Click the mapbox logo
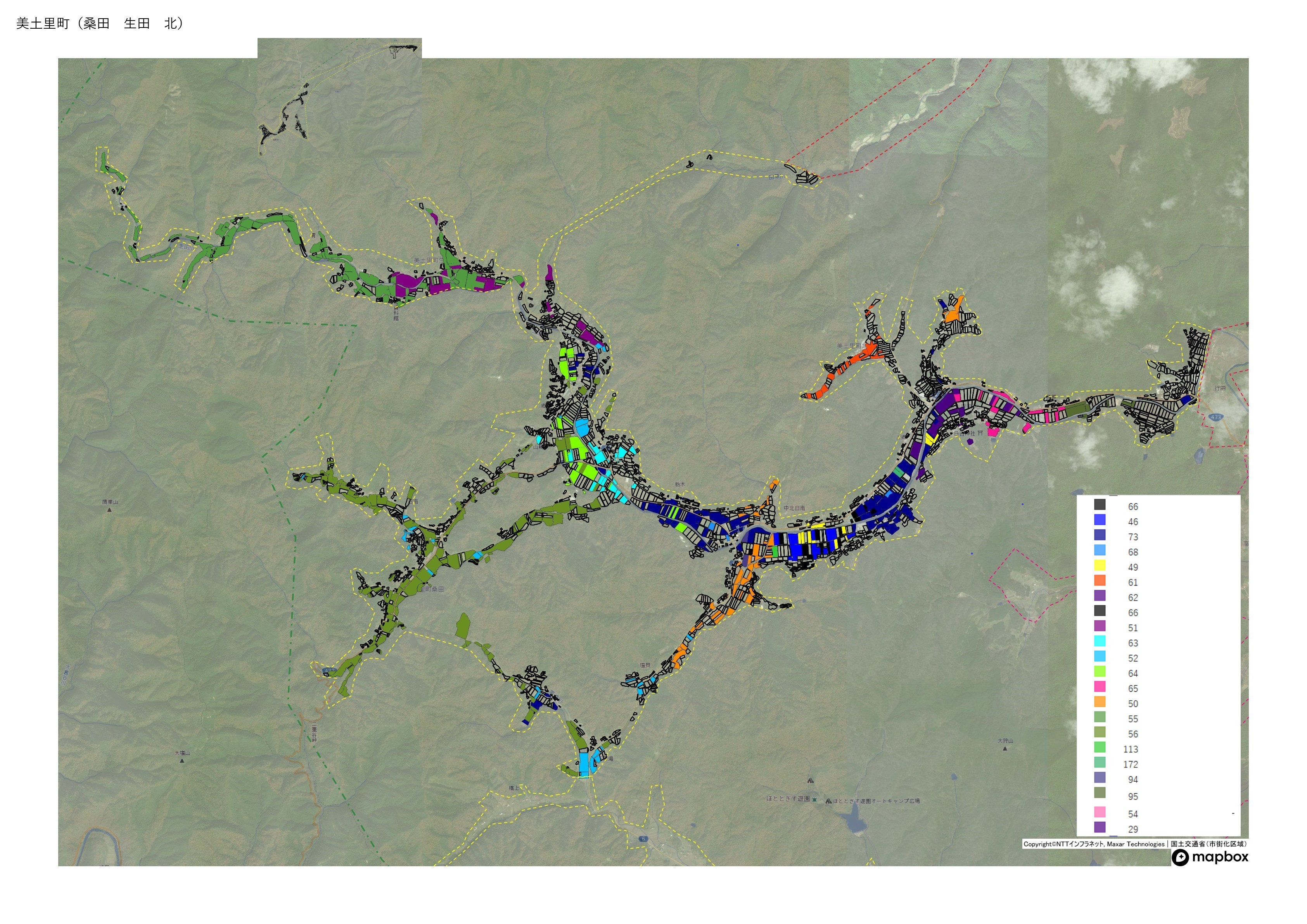 (1210, 857)
